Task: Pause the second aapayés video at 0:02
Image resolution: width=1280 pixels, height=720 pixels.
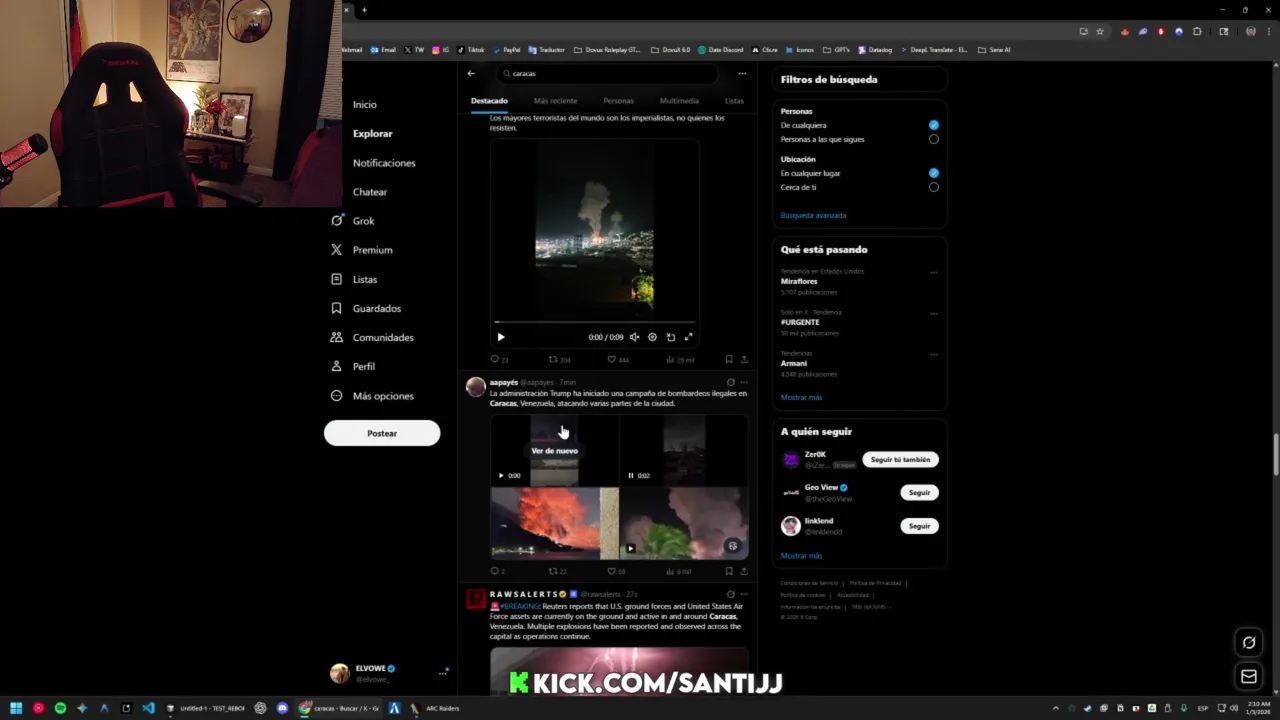Action: 630,476
